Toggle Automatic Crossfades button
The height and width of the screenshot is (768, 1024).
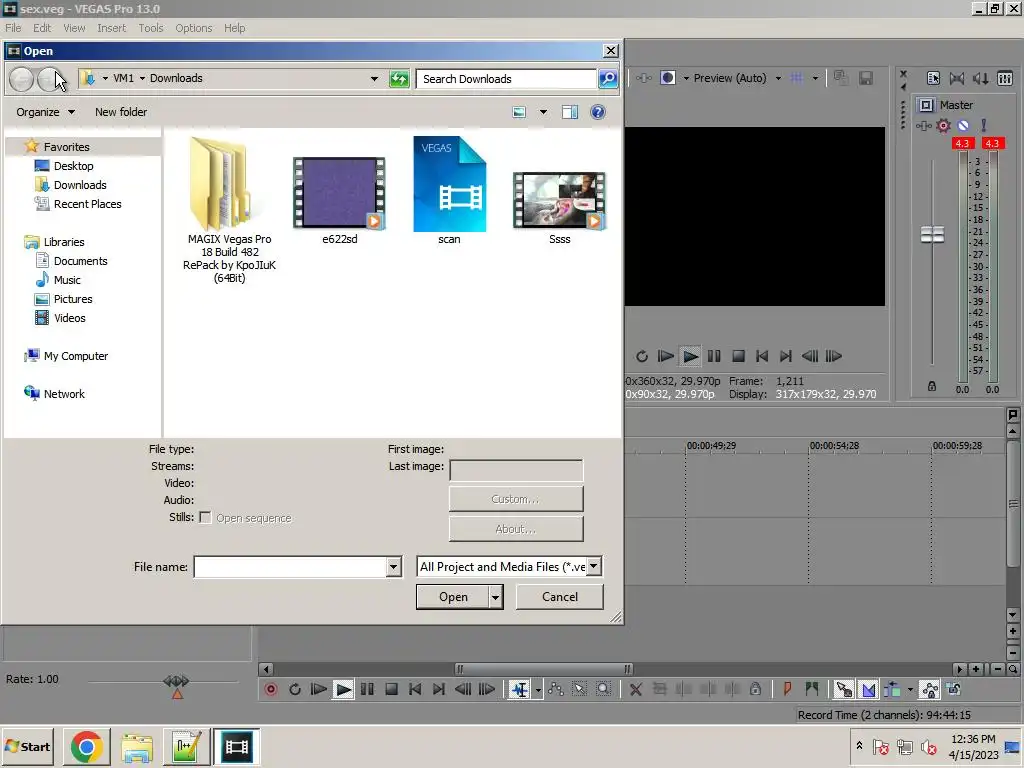(869, 690)
